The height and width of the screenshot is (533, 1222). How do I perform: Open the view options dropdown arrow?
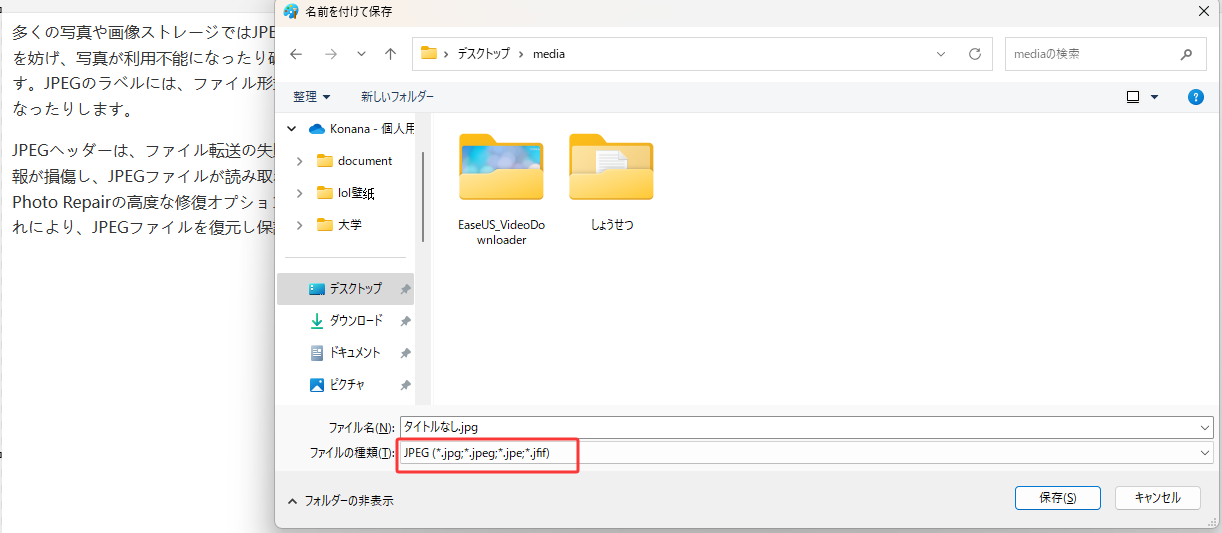pos(1154,97)
